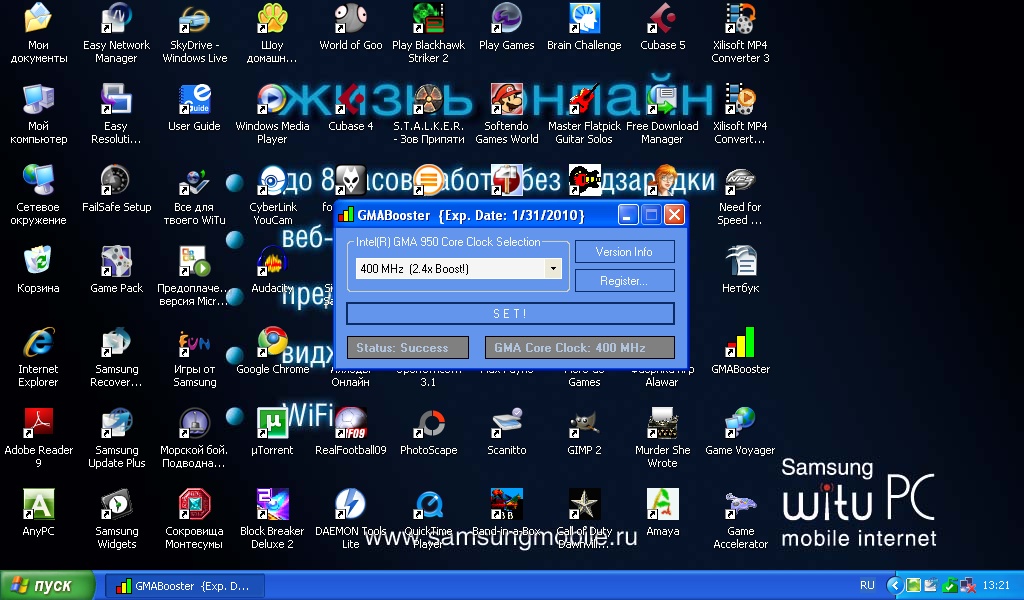The width and height of the screenshot is (1024, 600).
Task: Select the Adobe Reader 9 icon
Action: pyautogui.click(x=39, y=423)
